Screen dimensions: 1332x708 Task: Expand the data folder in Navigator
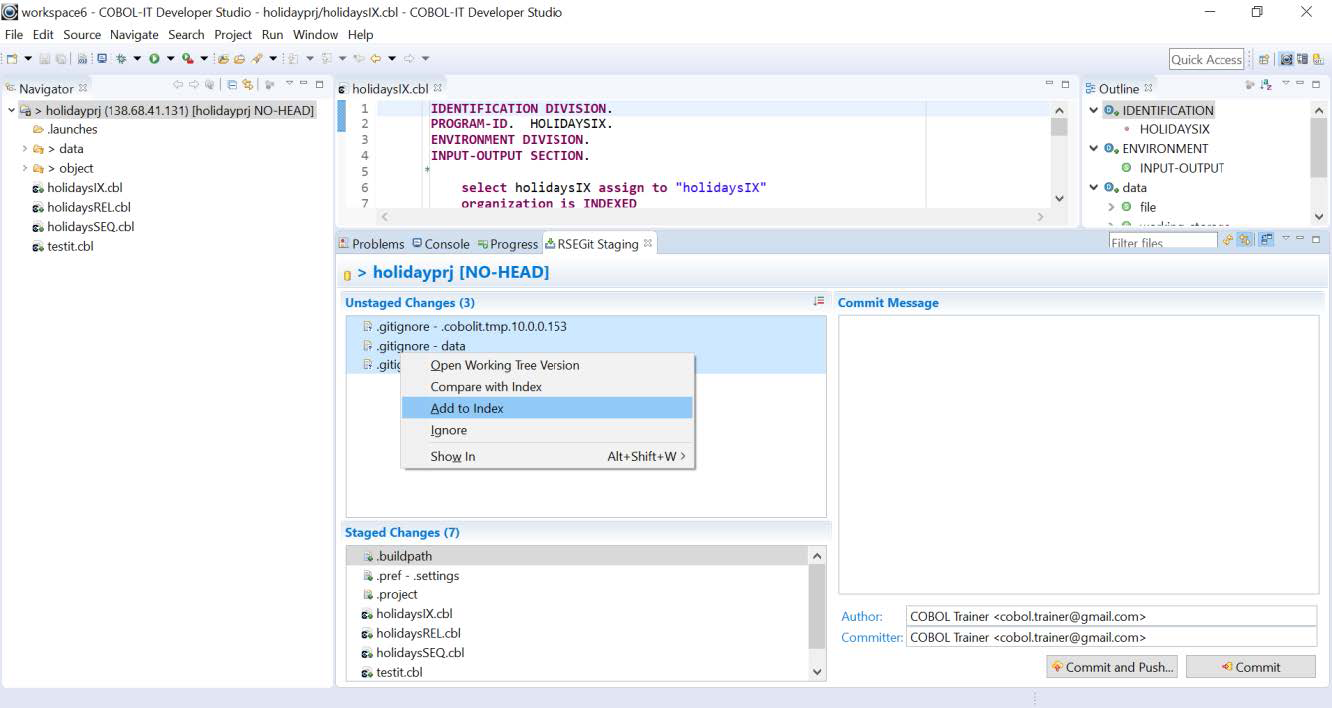25,149
